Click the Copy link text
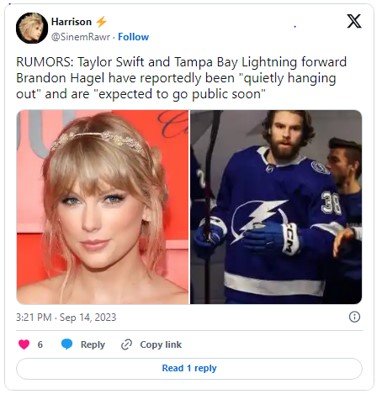This screenshot has width=382, height=394. click(x=161, y=345)
